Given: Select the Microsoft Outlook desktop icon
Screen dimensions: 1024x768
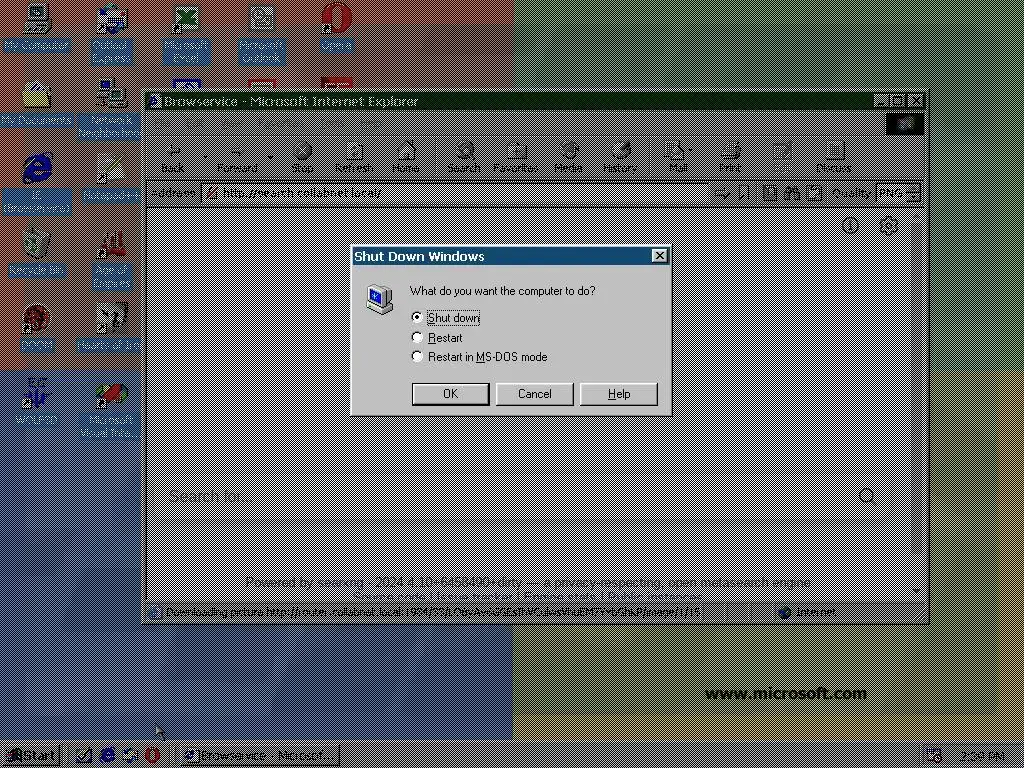Looking at the screenshot, I should tap(261, 34).
